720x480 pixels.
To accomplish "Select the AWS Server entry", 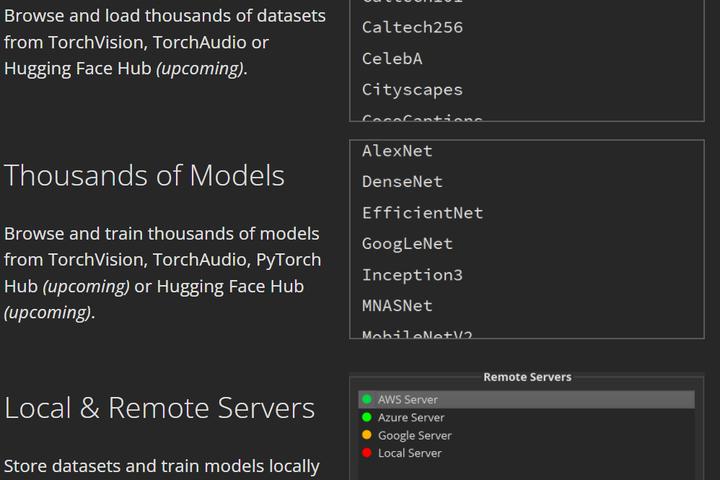I will (x=409, y=400).
